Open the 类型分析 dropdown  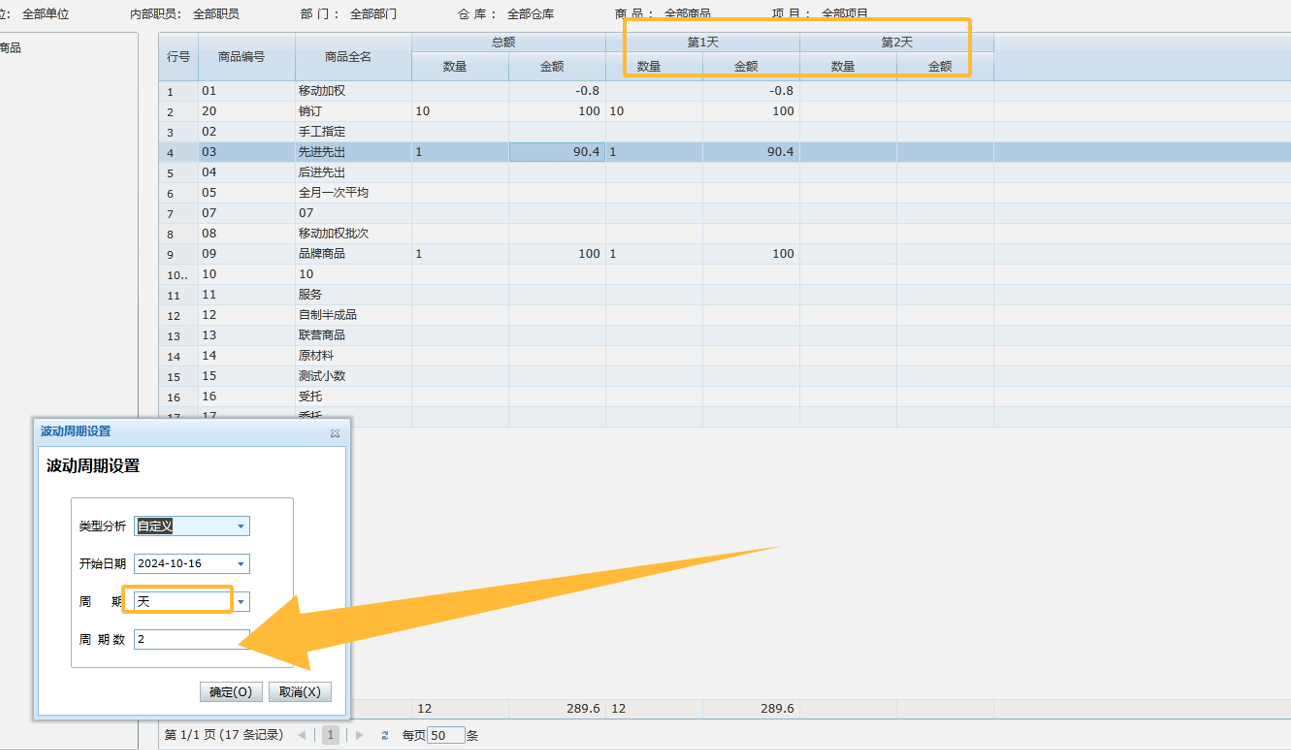(x=241, y=526)
